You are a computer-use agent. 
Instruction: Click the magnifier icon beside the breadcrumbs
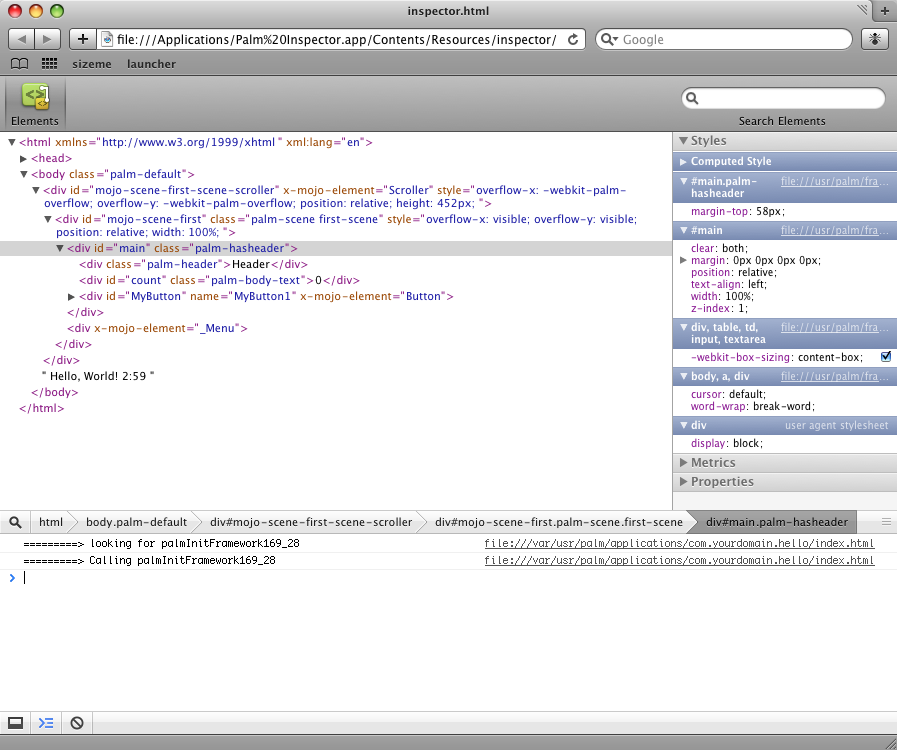(15, 522)
